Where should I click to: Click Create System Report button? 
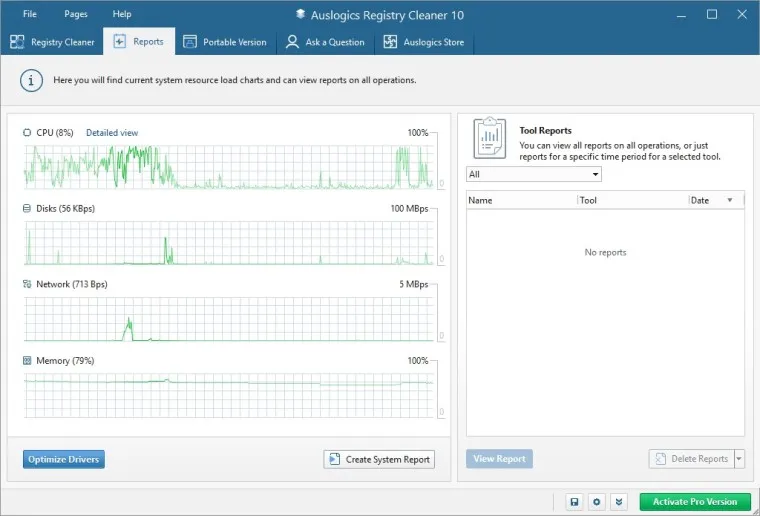(379, 459)
